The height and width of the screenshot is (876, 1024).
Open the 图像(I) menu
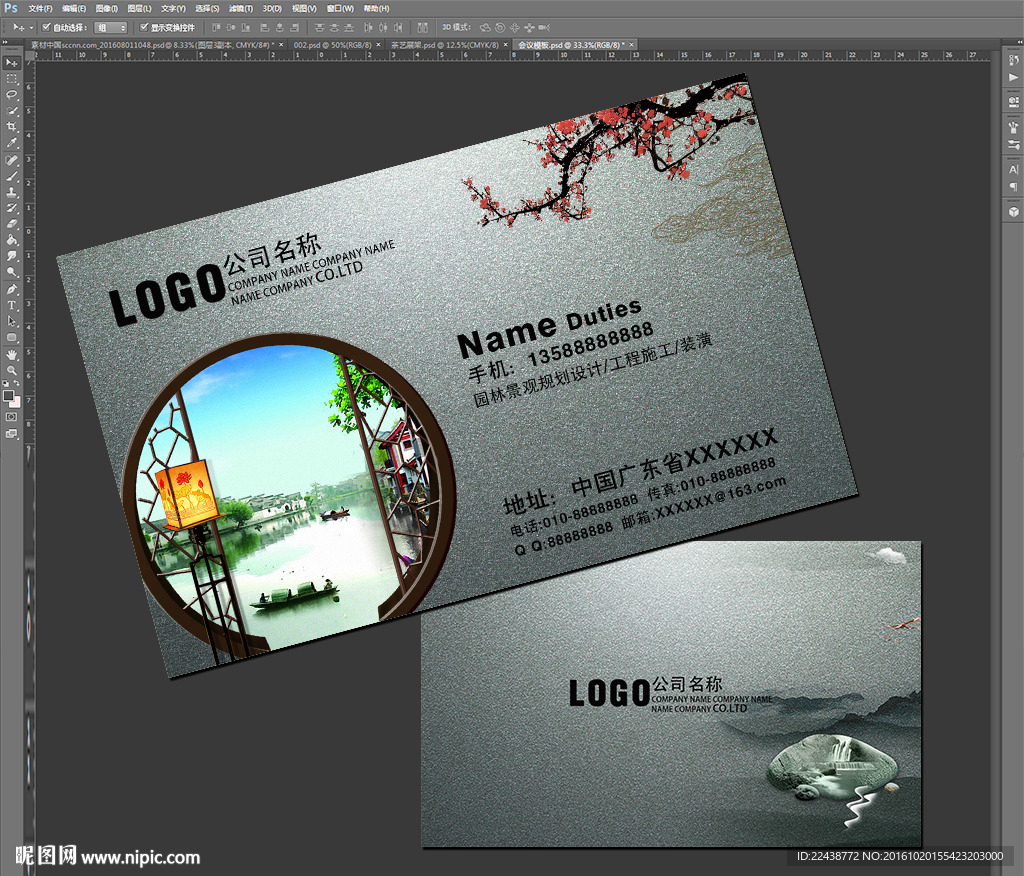[106, 8]
